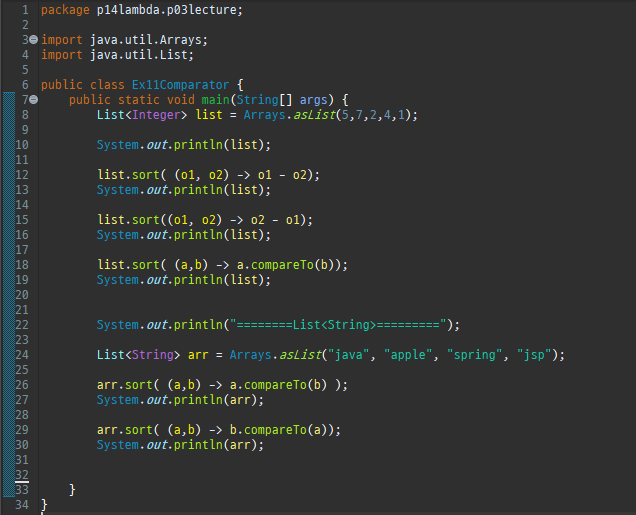Viewport: 636px width, 515px height.
Task: Click the "========List<String>=========" string literal
Action: 339,325
